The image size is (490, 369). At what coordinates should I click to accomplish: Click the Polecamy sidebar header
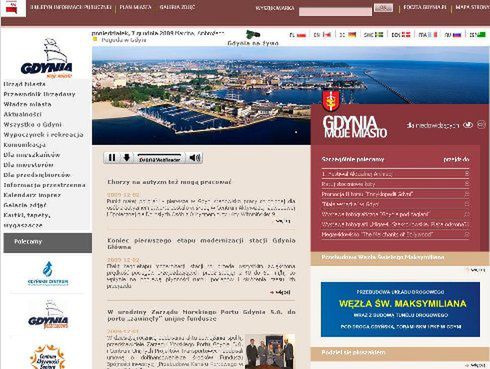[48, 242]
